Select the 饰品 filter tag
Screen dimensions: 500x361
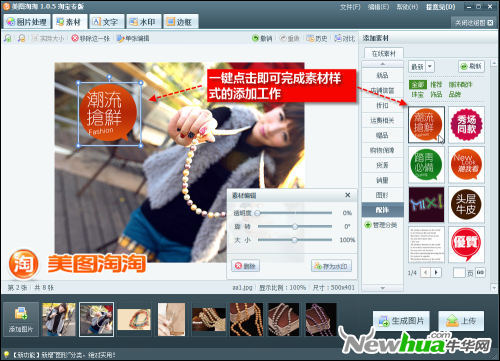(x=436, y=94)
